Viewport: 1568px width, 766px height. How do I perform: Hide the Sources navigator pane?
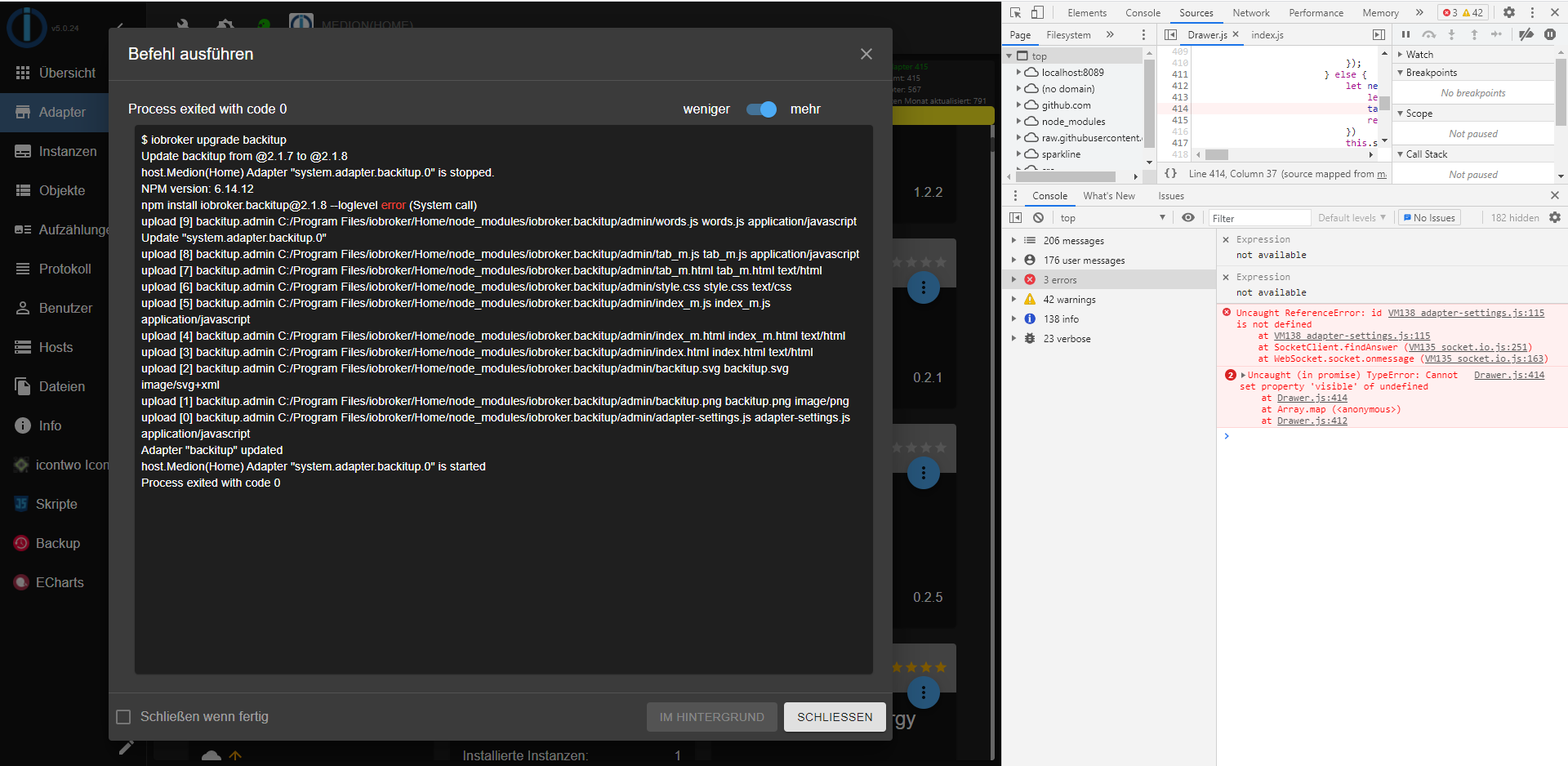(x=1170, y=34)
